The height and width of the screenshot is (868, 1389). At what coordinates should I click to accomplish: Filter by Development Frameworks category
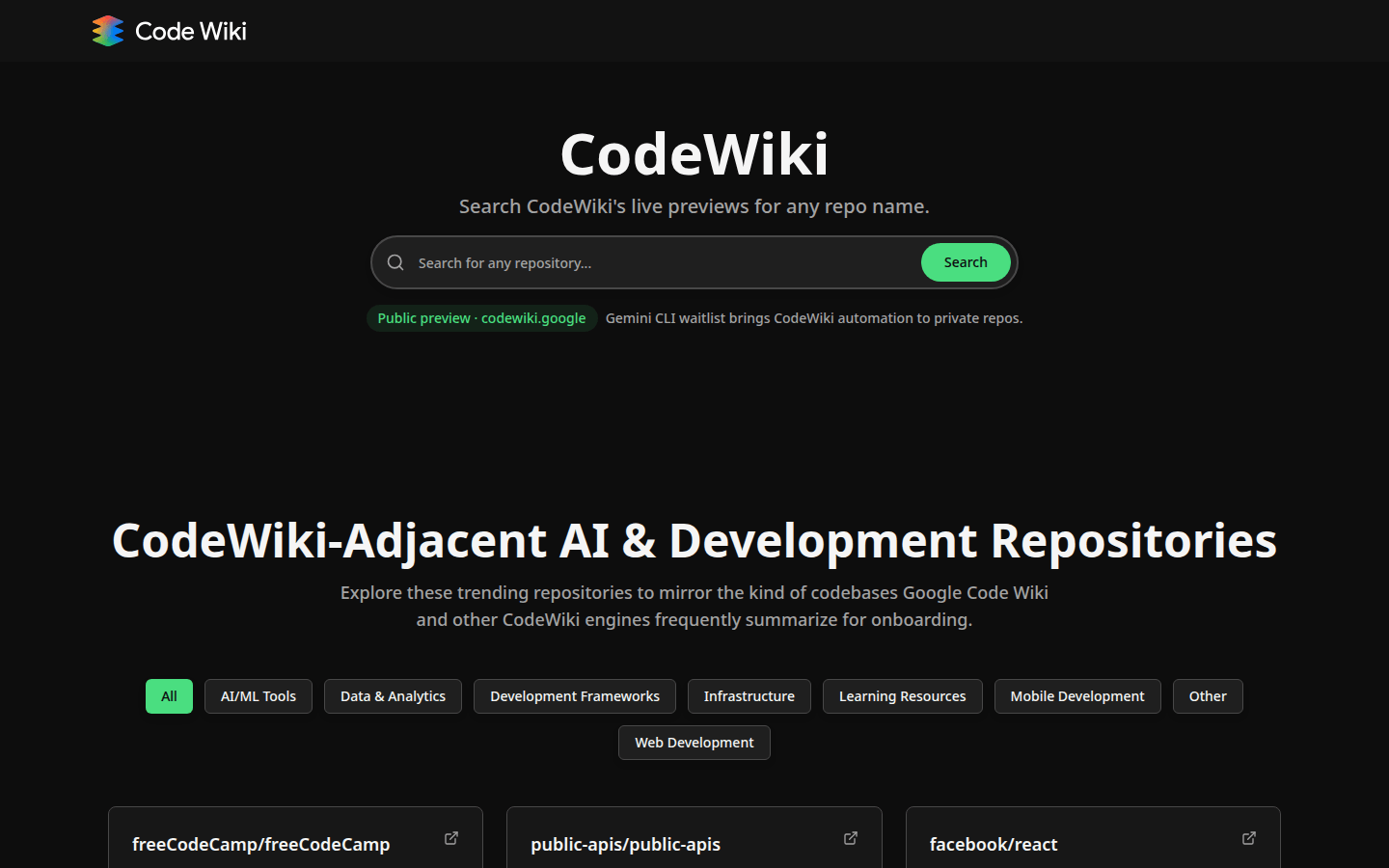coord(575,696)
